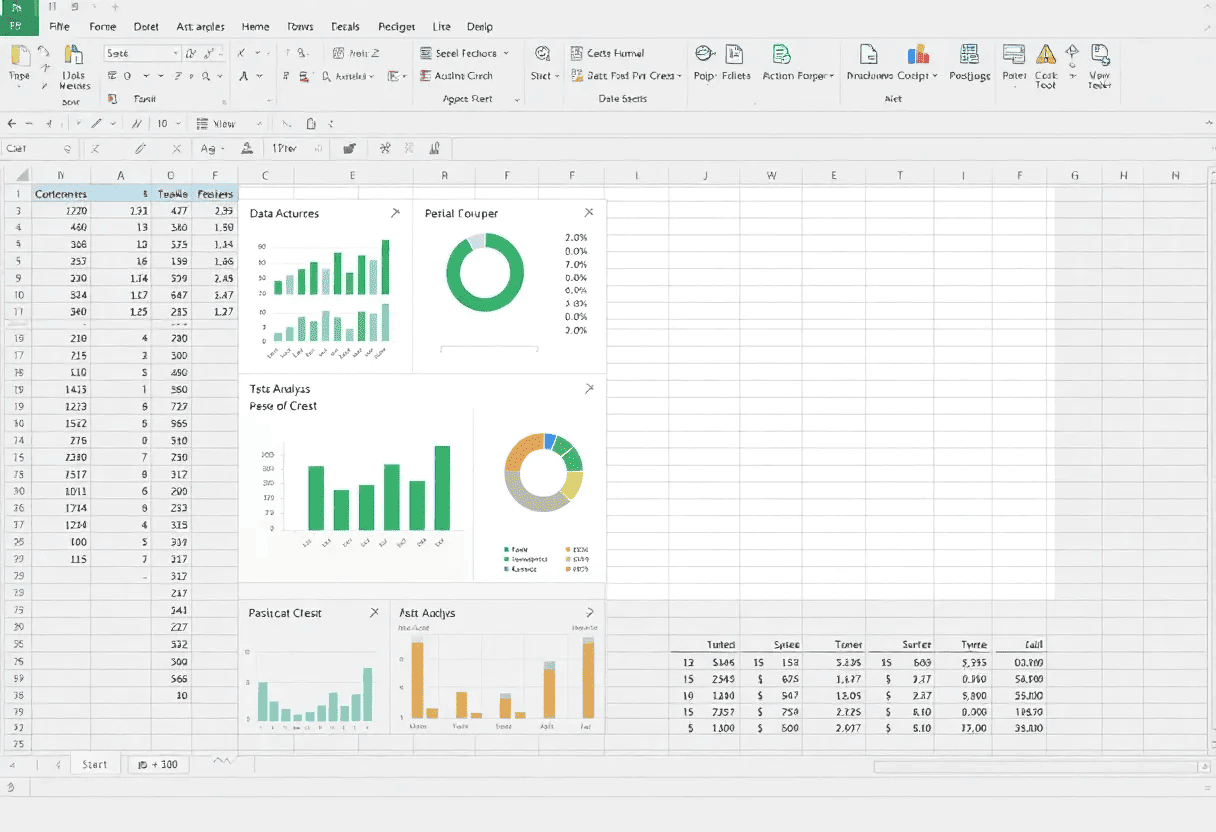Close the Pasicat Clest chart popup
1216x832 pixels.
tap(374, 611)
